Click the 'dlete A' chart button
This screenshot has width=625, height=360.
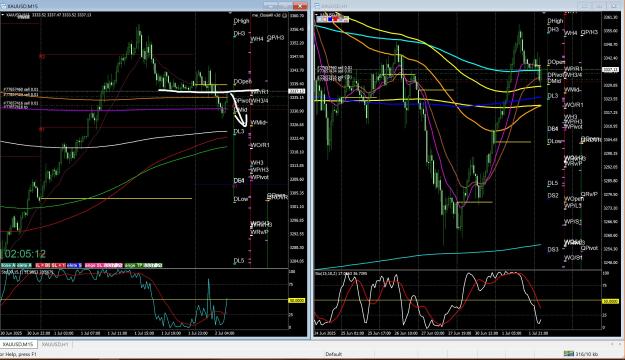point(24,265)
